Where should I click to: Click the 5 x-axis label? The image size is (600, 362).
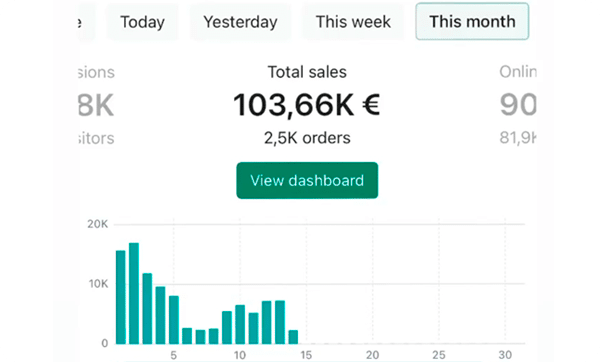coord(173,355)
